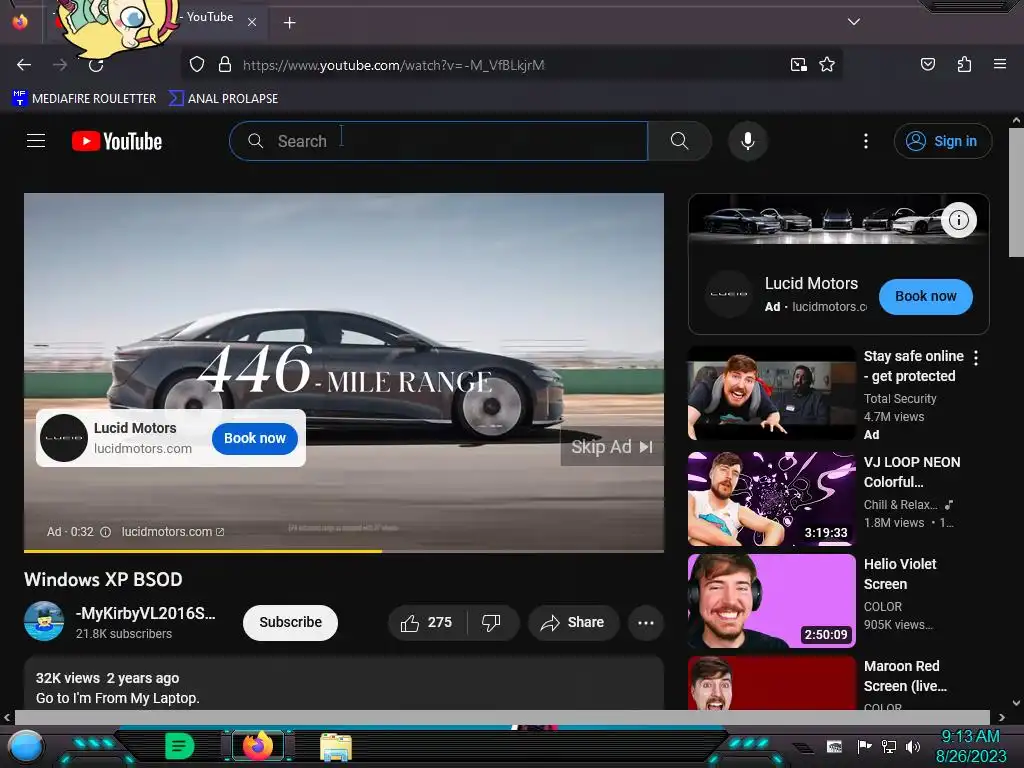Click the taskbar clock 9:13 AM
This screenshot has width=1024, height=768.
(x=970, y=737)
